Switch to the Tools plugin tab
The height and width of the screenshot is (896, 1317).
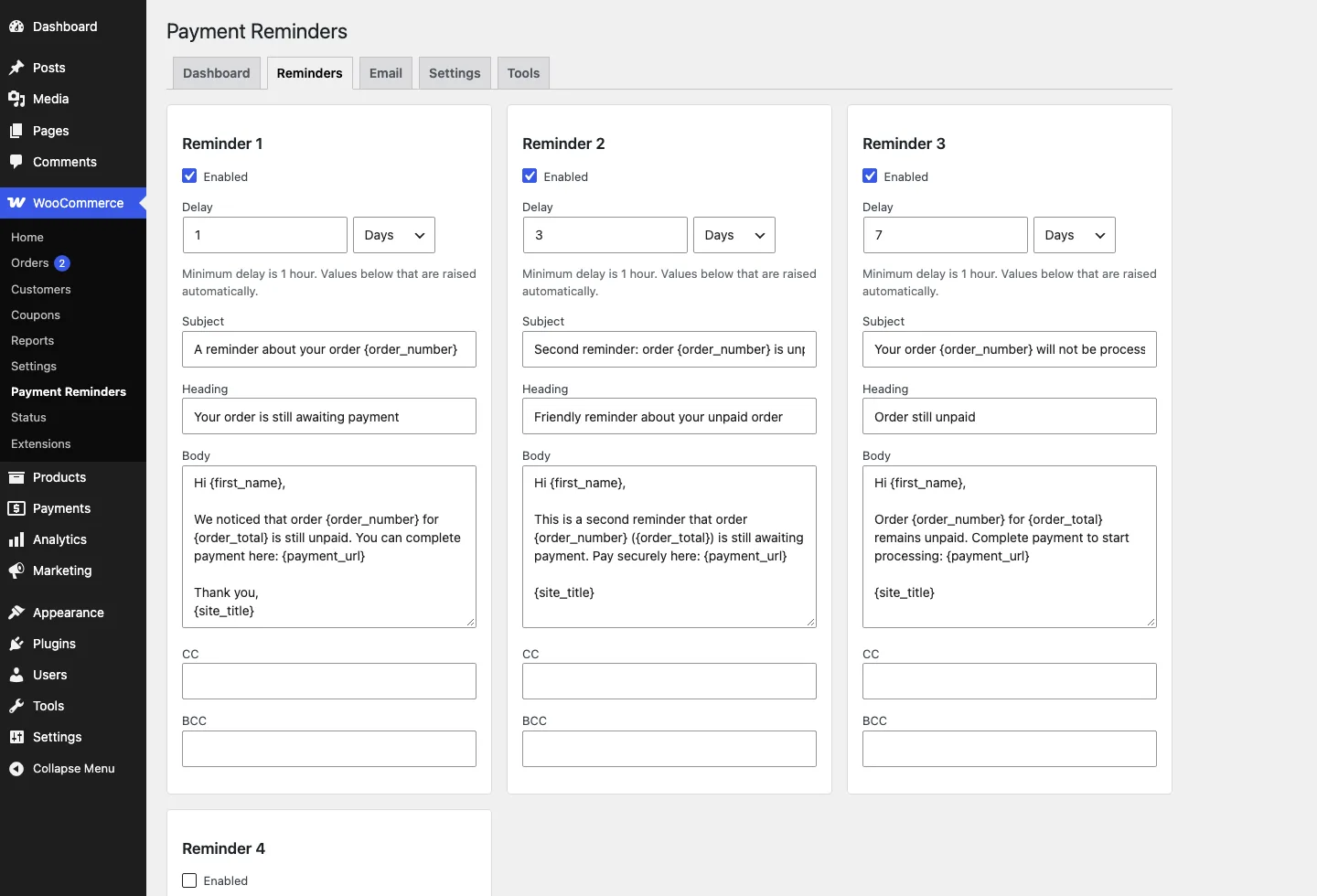click(524, 73)
